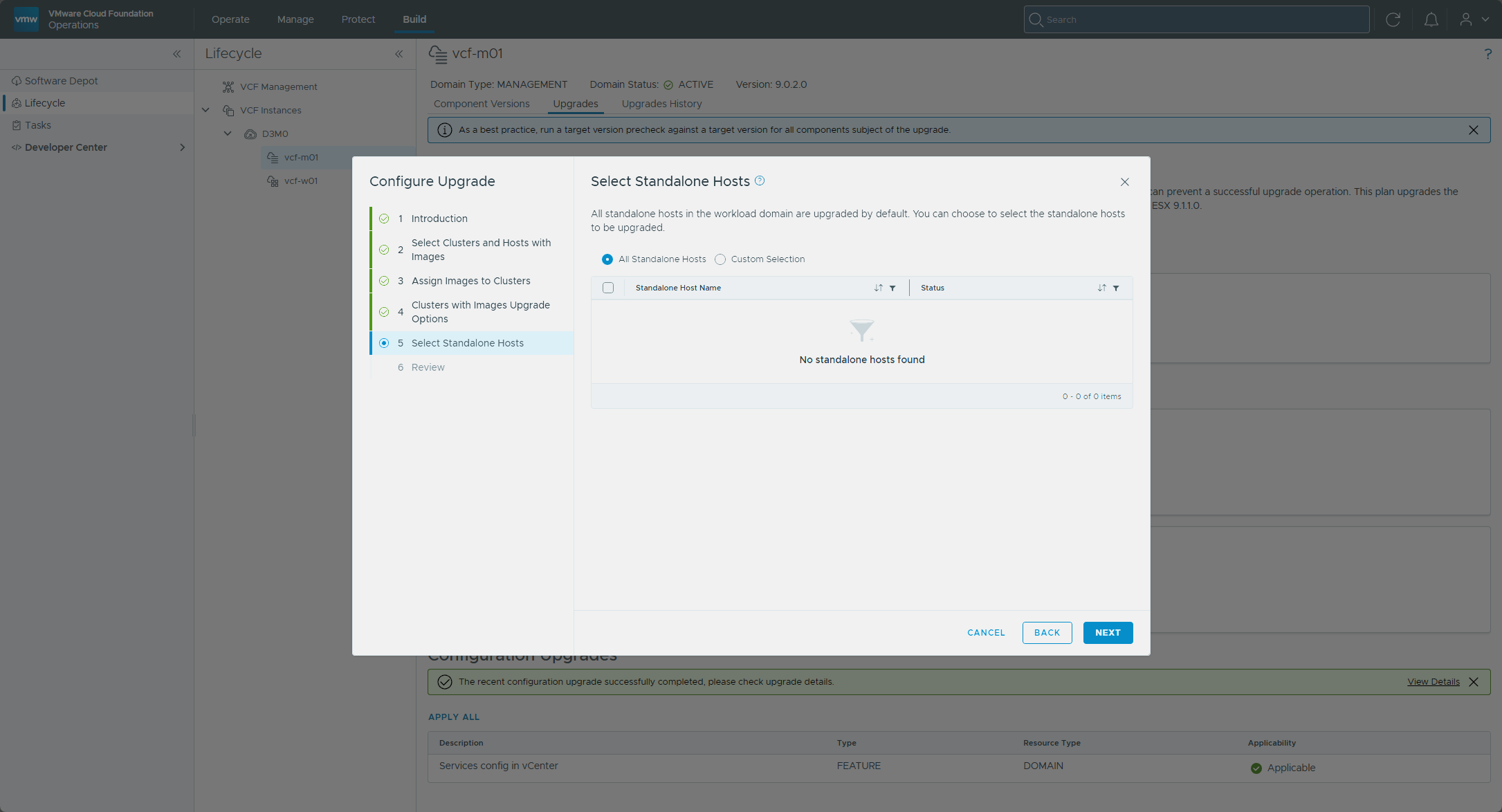The width and height of the screenshot is (1502, 812).
Task: Sort the Status column
Action: tap(1101, 288)
